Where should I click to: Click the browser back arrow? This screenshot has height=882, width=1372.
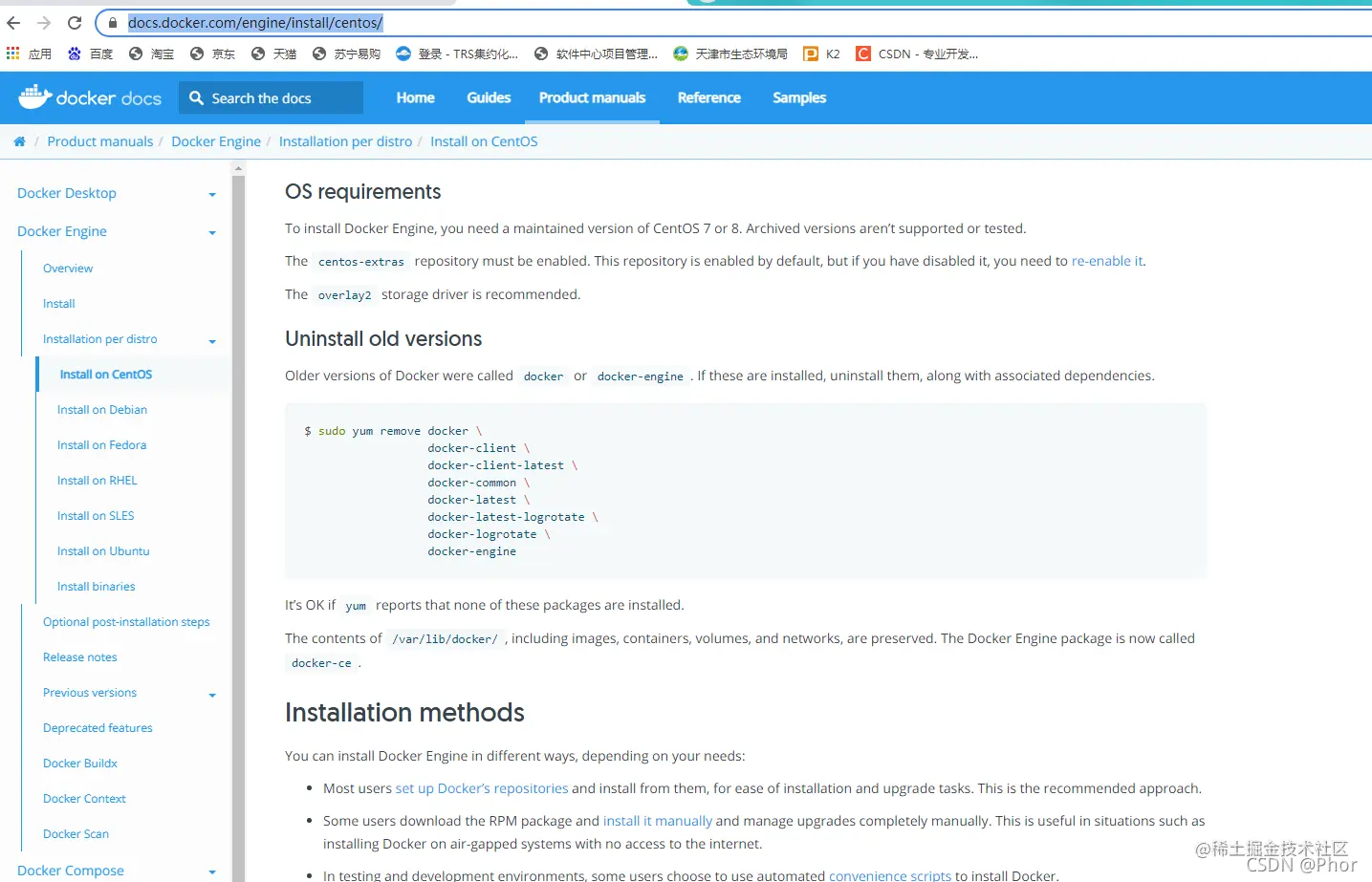tap(13, 23)
